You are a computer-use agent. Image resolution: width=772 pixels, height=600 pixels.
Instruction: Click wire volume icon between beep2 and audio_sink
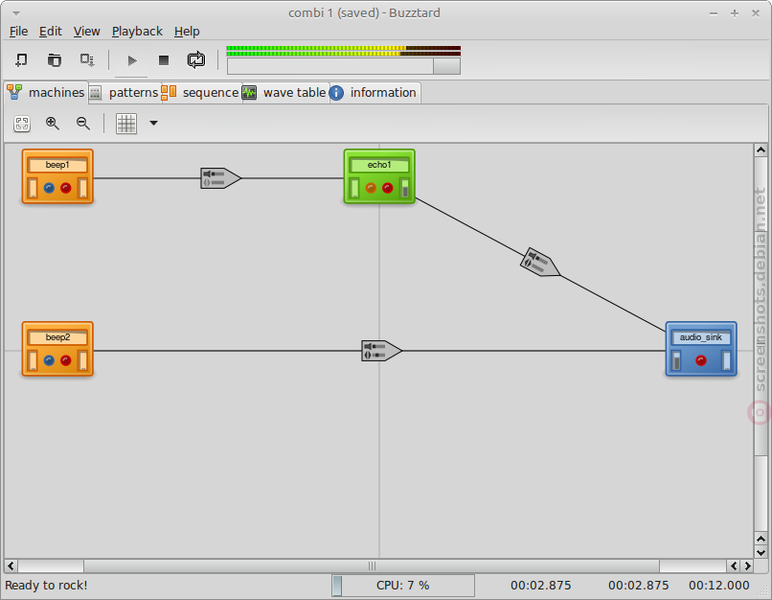click(x=381, y=351)
